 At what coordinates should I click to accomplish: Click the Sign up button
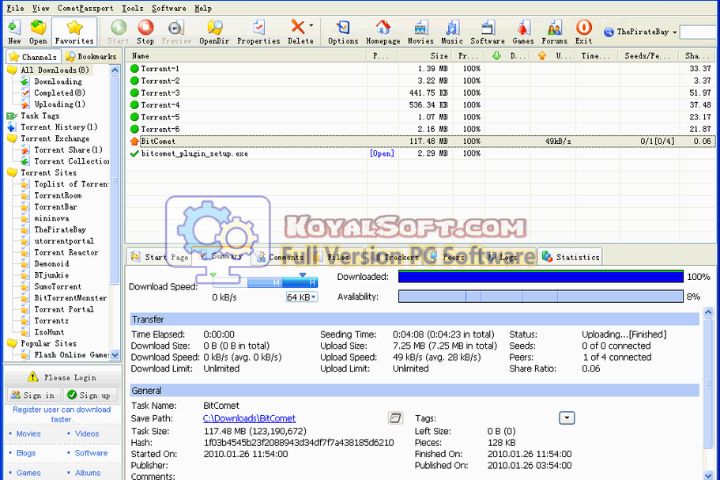[88, 395]
